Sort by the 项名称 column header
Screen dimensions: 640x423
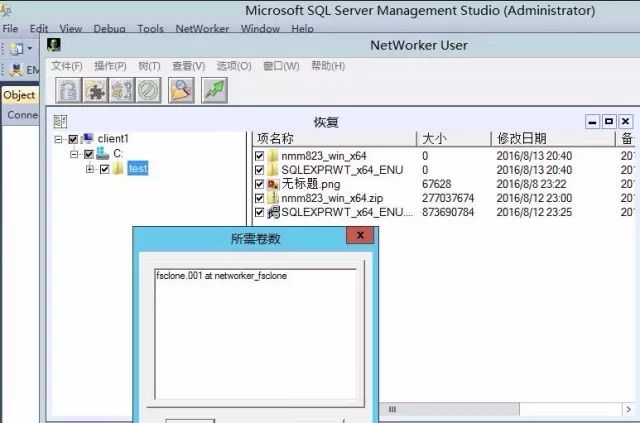pos(335,138)
